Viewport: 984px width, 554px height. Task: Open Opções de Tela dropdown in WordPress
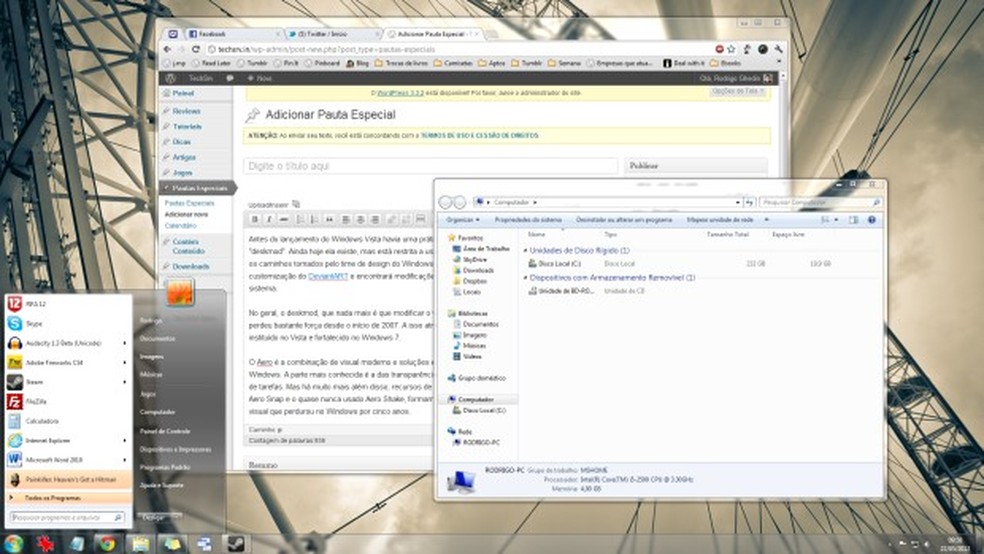(x=738, y=92)
